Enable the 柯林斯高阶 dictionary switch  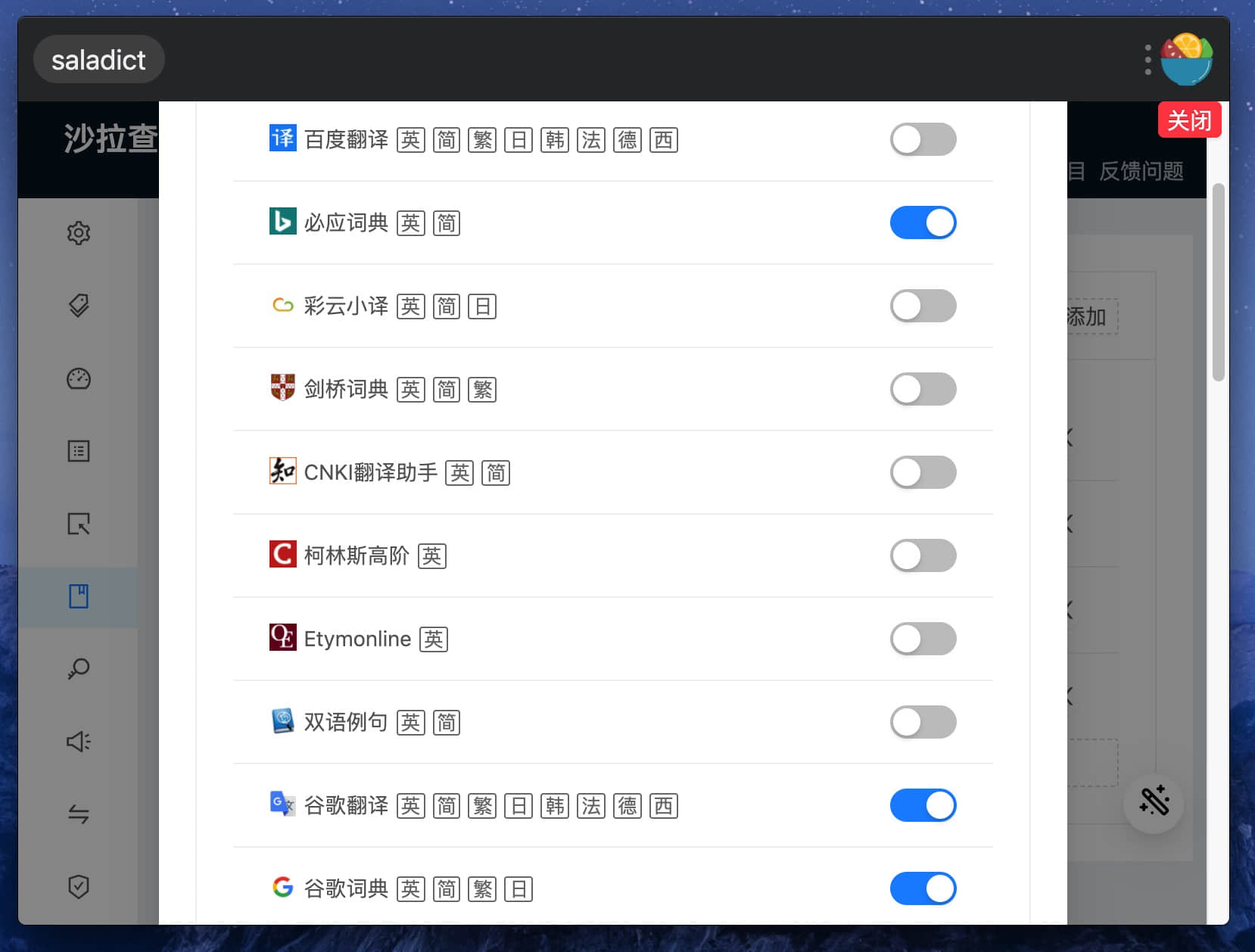point(923,555)
